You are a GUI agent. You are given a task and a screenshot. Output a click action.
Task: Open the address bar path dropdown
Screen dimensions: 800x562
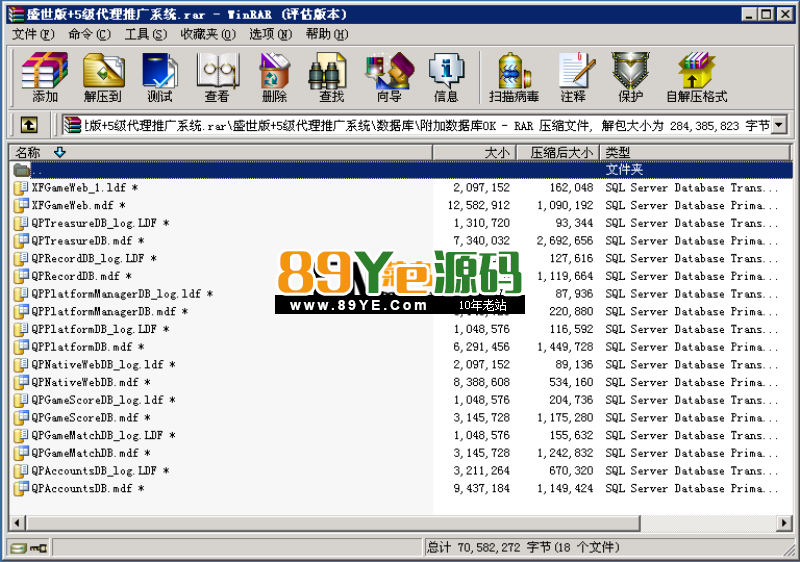779,125
